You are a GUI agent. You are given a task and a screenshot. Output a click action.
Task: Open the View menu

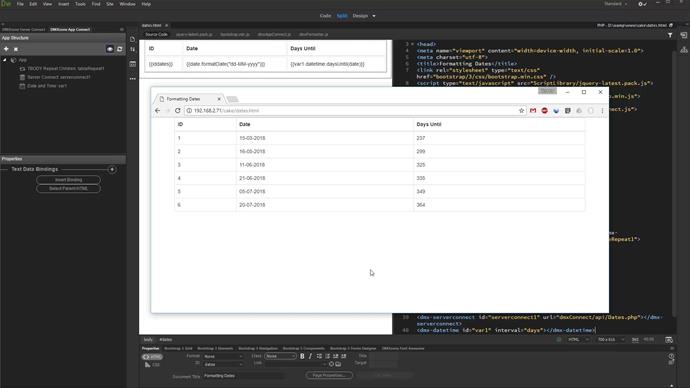(47, 4)
